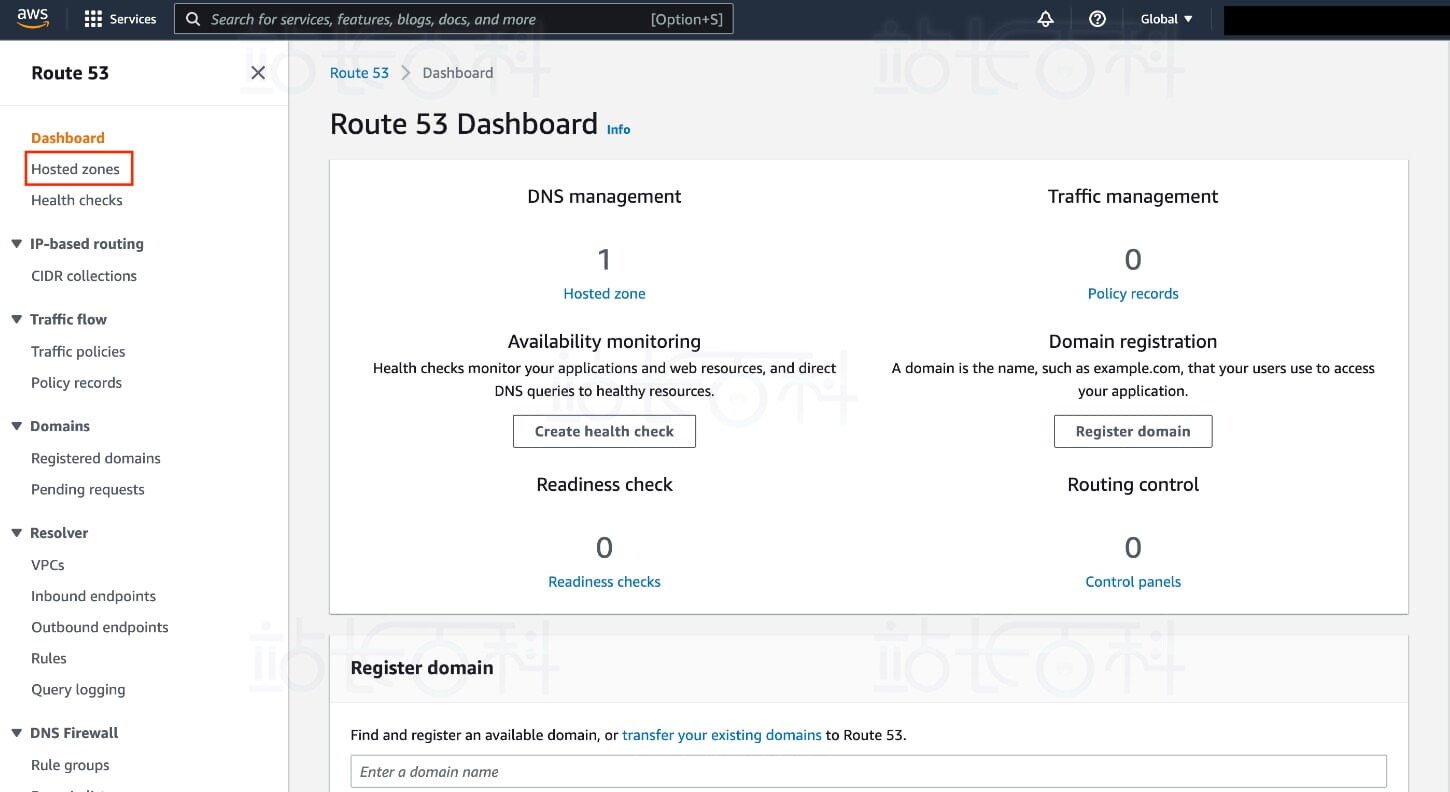
Task: Open Pending requests
Action: tap(88, 490)
